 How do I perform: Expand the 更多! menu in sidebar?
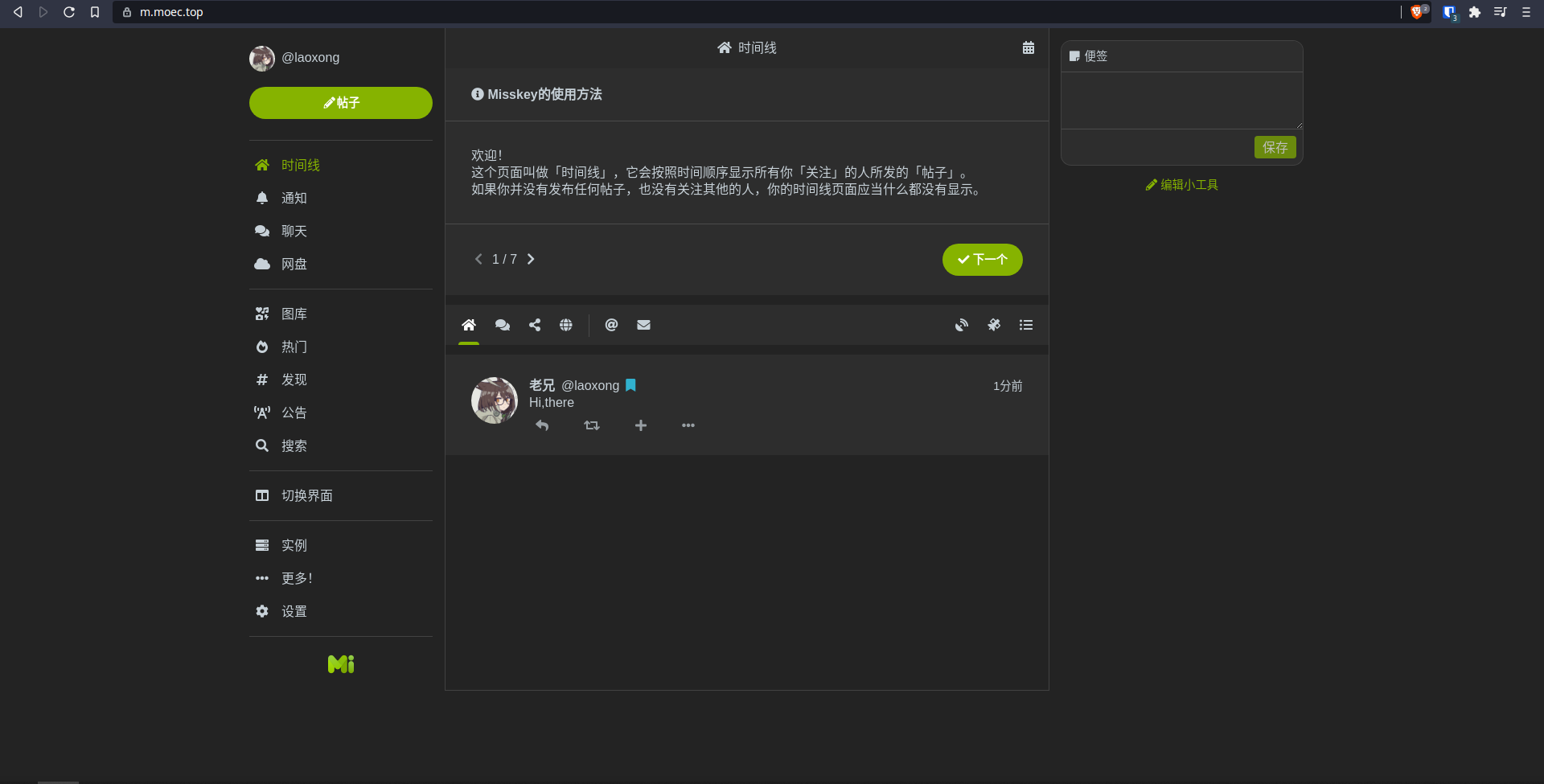pyautogui.click(x=296, y=578)
